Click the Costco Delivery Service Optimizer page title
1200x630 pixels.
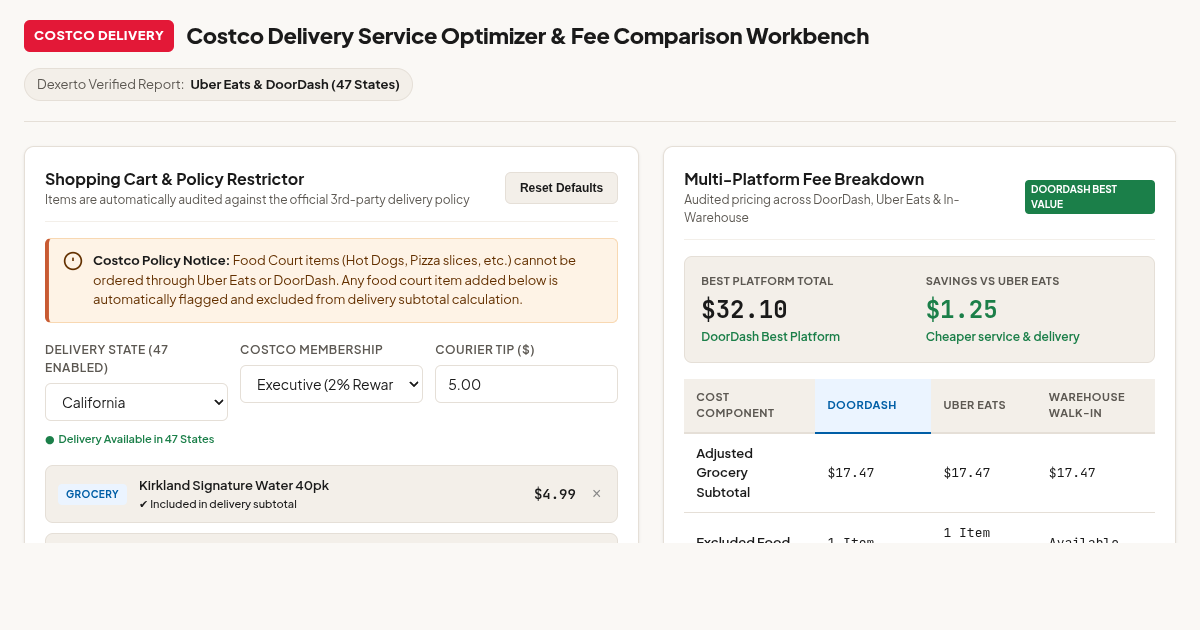pos(528,36)
